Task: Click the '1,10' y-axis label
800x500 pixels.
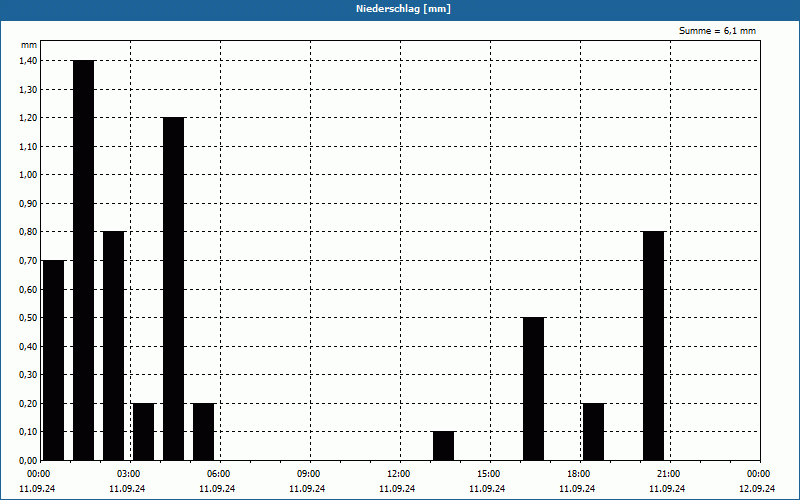Action: 28,146
